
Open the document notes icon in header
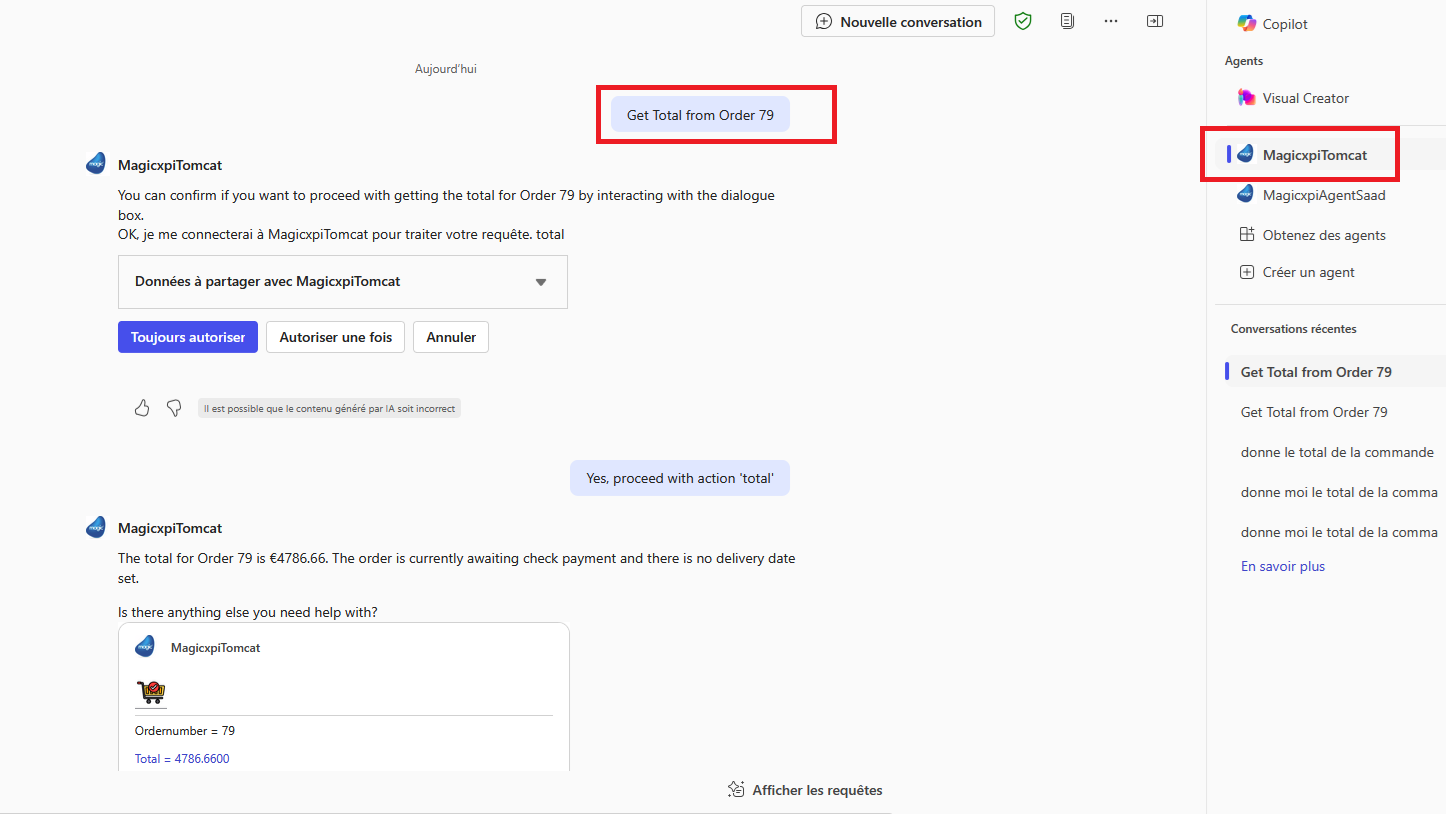1068,21
